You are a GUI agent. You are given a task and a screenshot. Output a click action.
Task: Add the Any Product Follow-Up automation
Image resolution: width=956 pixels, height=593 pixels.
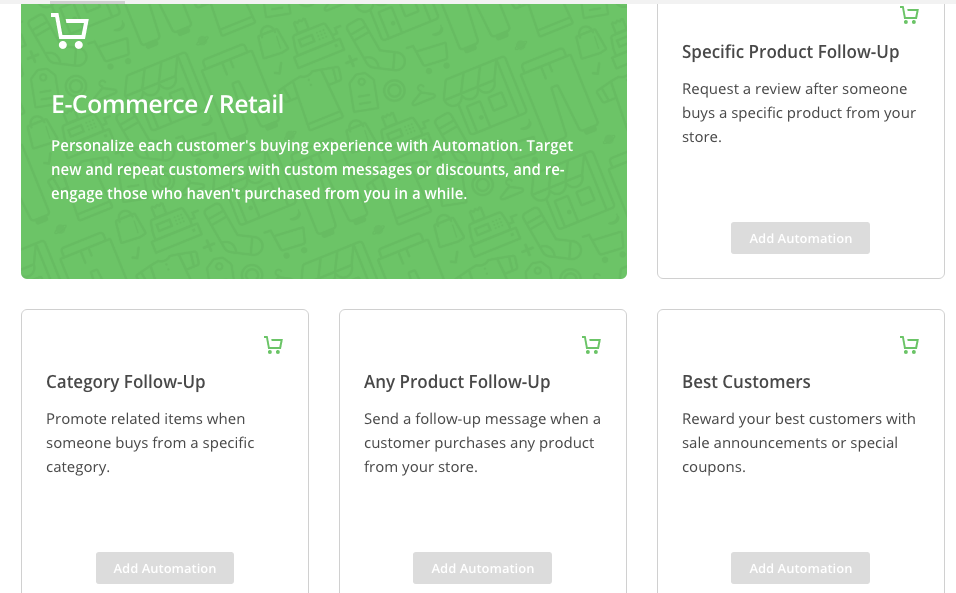[x=482, y=568]
